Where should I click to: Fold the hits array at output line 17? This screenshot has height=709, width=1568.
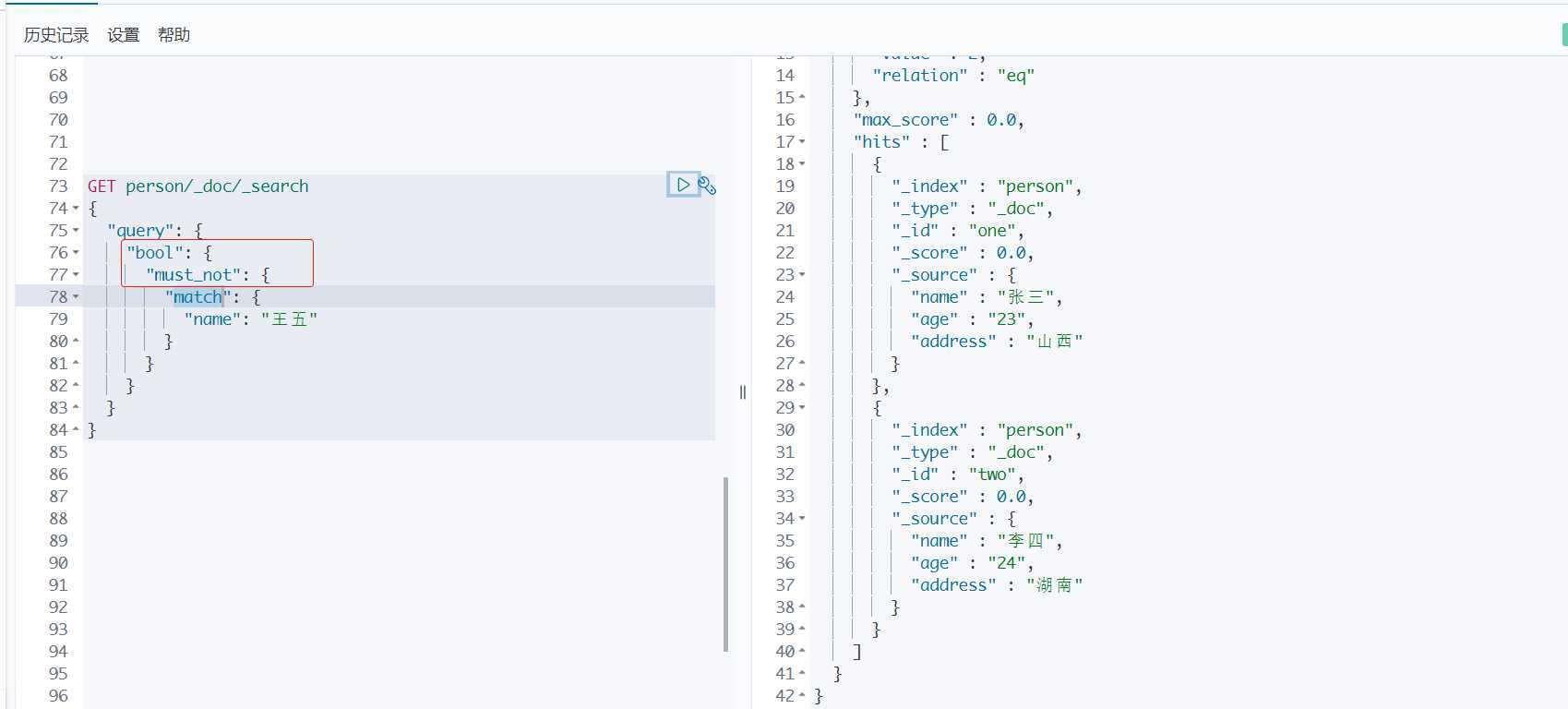802,142
